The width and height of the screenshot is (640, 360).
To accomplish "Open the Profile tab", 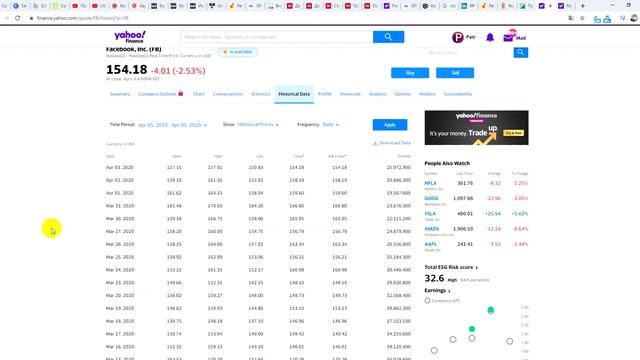I will point(325,94).
